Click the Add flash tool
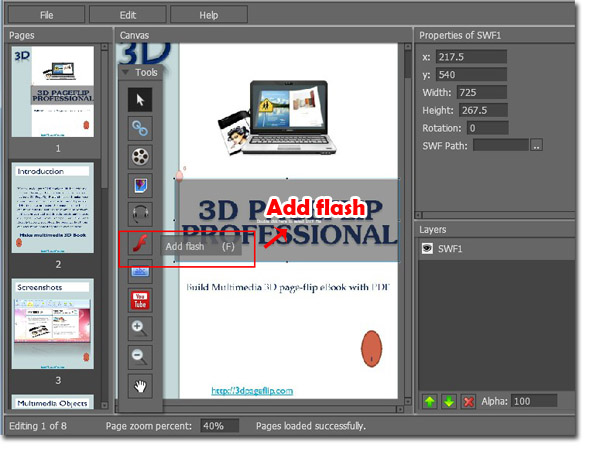Screen dimensions: 600x458 pos(140,243)
